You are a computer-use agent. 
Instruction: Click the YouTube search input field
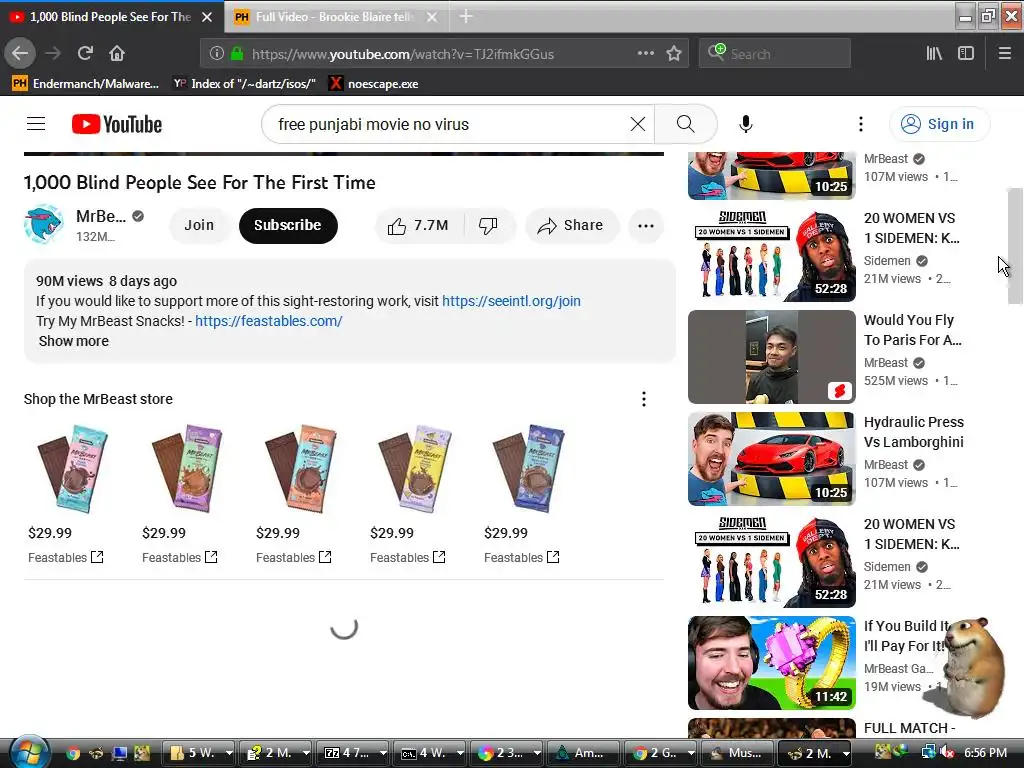pos(451,124)
